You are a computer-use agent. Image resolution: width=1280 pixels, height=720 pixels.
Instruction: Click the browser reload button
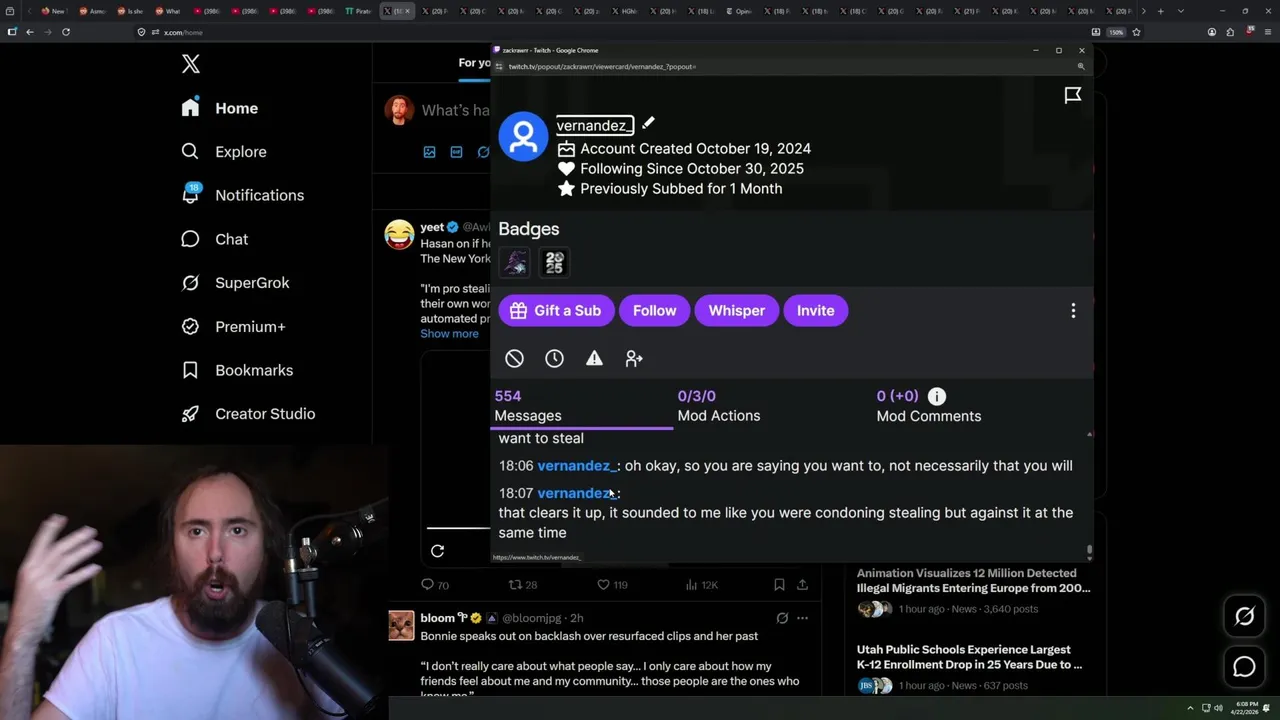(66, 32)
